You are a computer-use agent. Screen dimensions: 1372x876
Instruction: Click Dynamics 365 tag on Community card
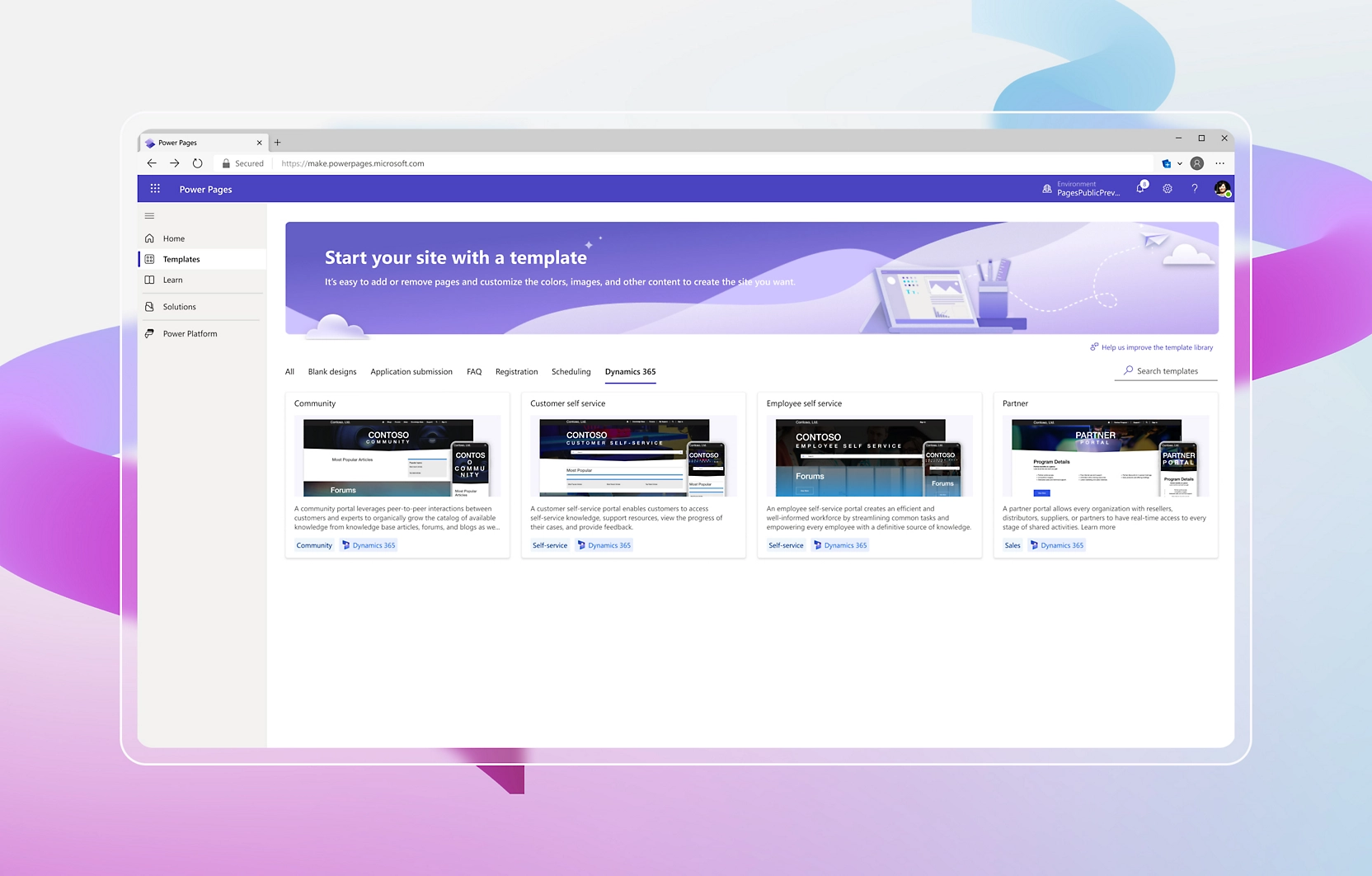click(x=369, y=545)
